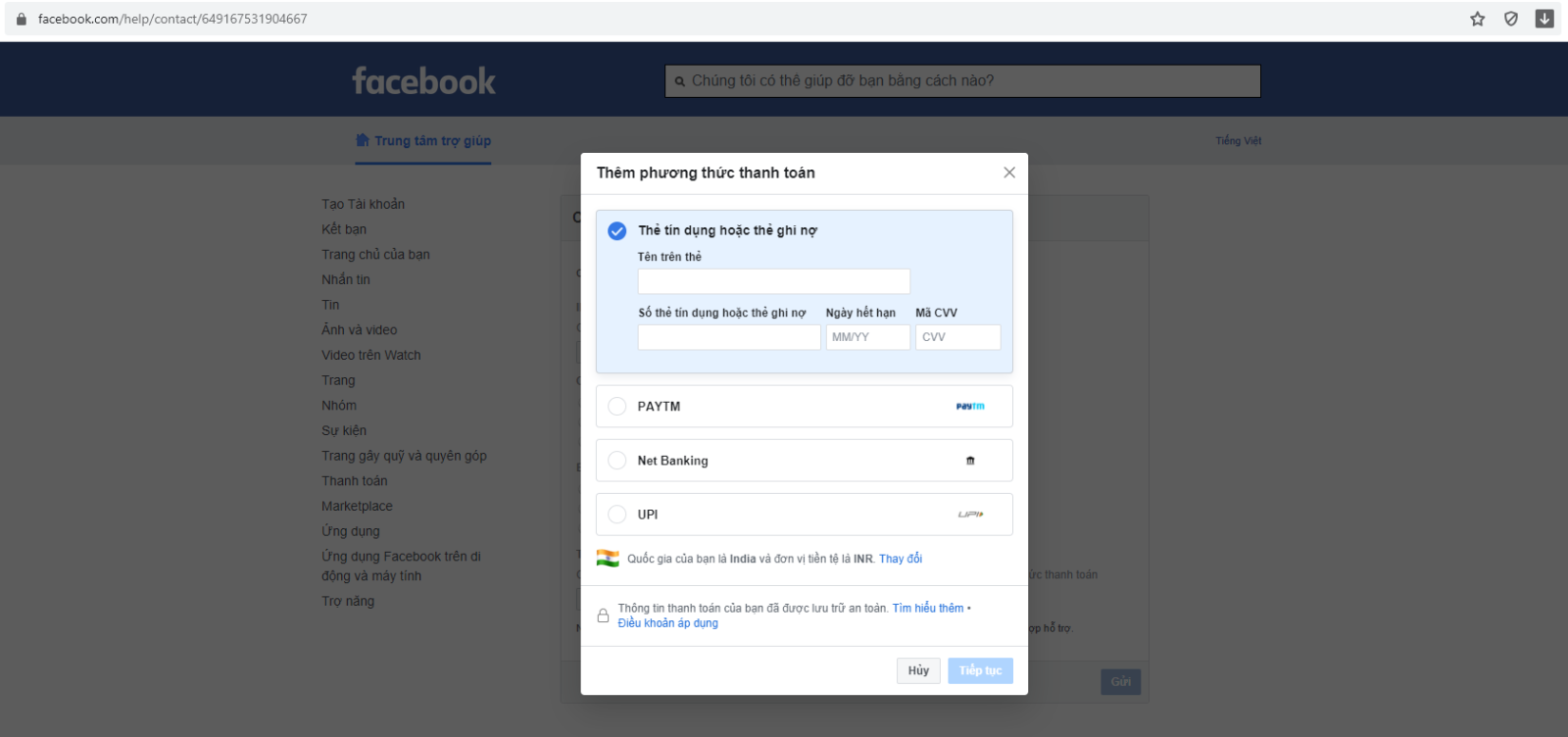Open Ứng dụng sidebar item
This screenshot has height=737, width=1568.
(351, 531)
